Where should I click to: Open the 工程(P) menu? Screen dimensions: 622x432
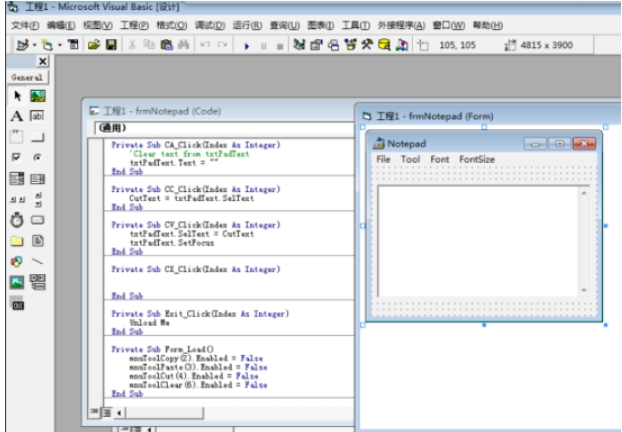(x=134, y=25)
